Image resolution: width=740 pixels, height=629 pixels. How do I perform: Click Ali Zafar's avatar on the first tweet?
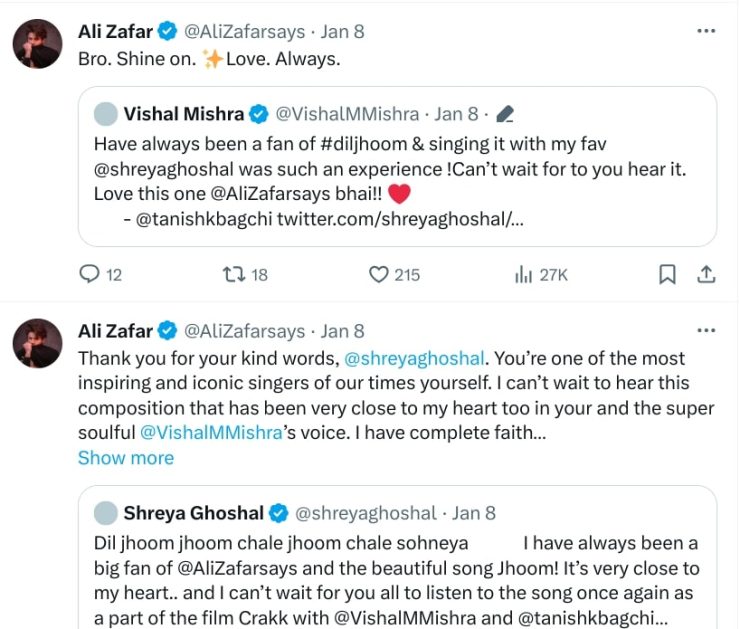(37, 44)
